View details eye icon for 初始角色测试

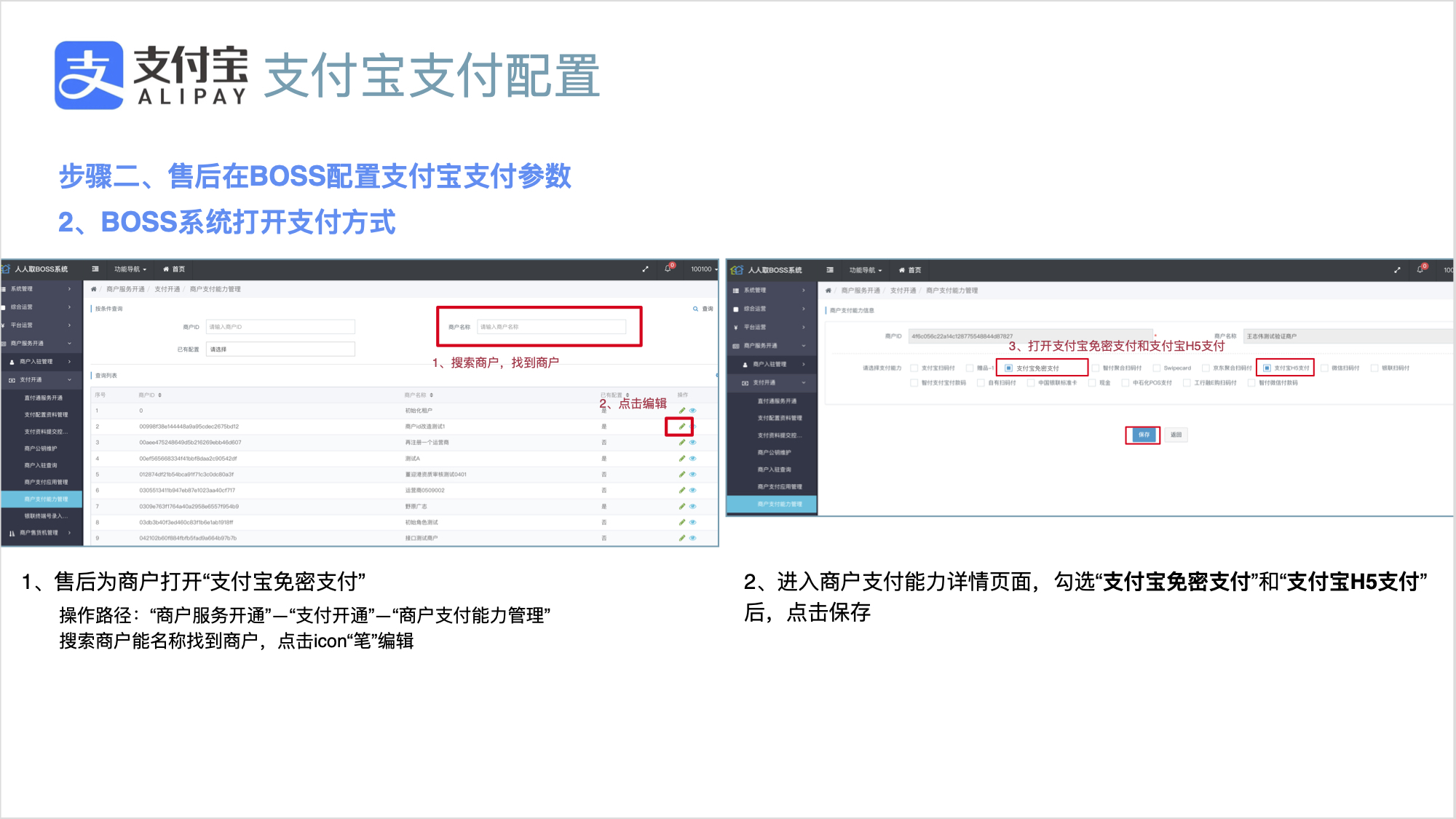click(x=693, y=523)
